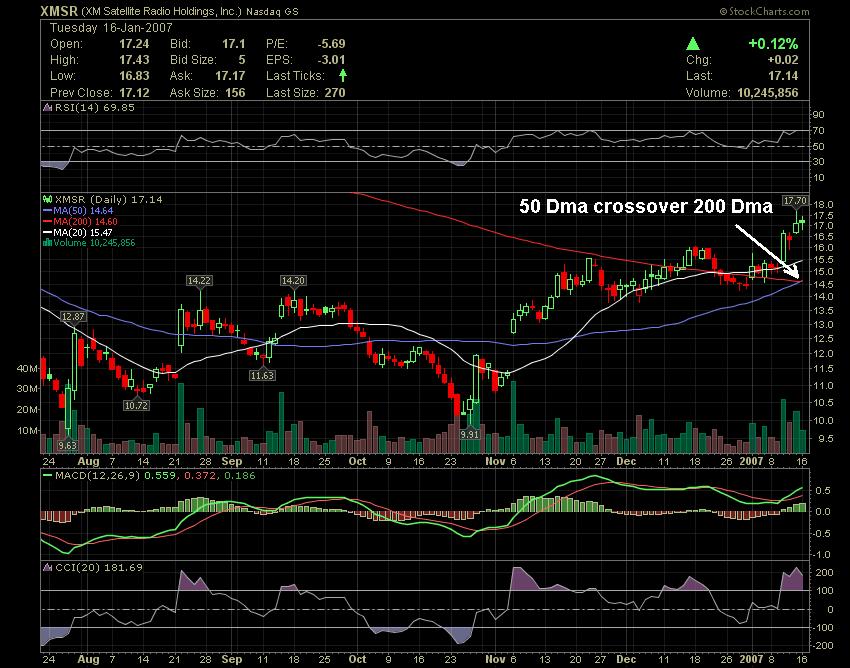Click the red MA(200) line swatch in legend
Viewport: 850px width, 668px height.
(47, 222)
